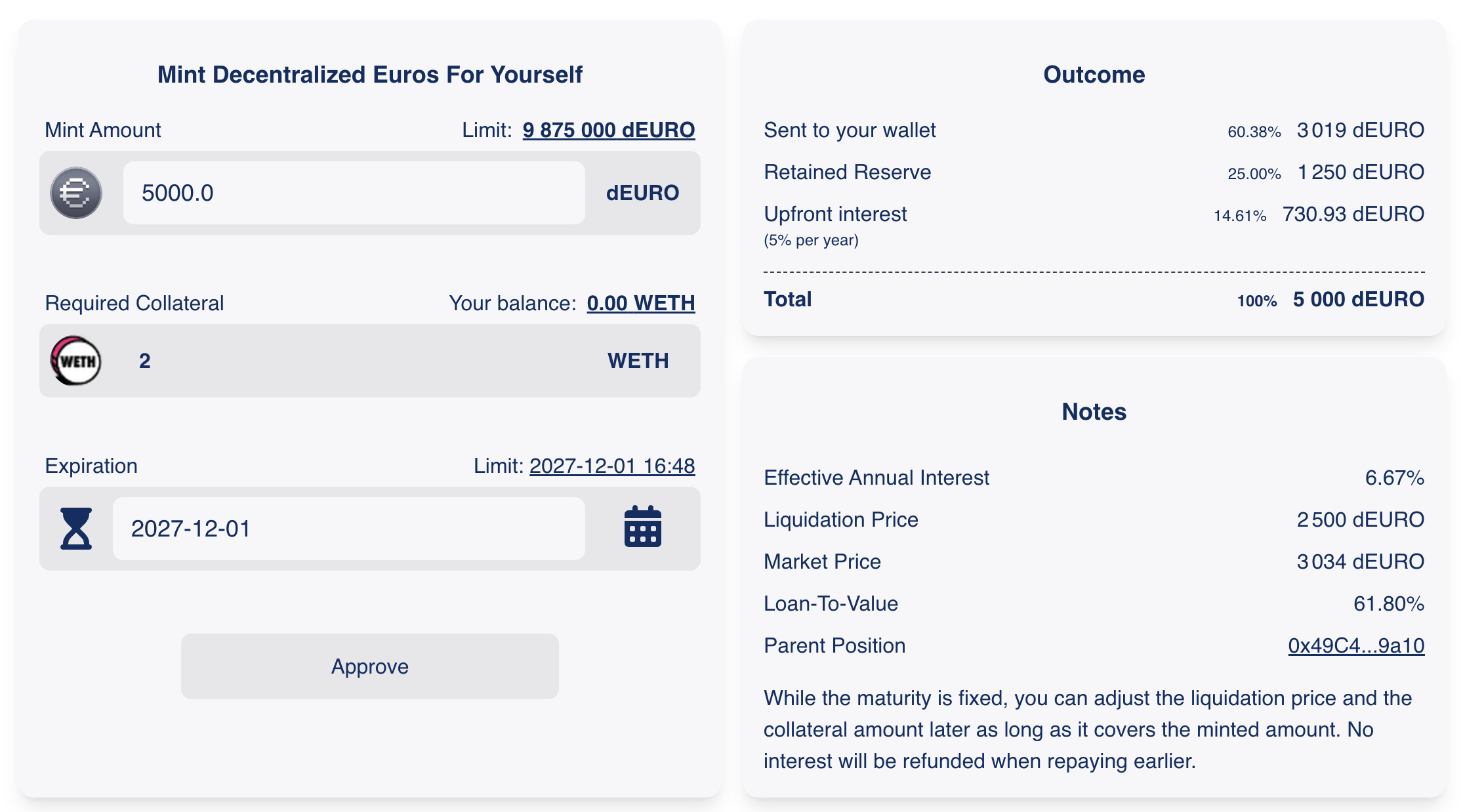This screenshot has height=812, width=1463.
Task: Click the Mint Amount input field
Action: (354, 193)
